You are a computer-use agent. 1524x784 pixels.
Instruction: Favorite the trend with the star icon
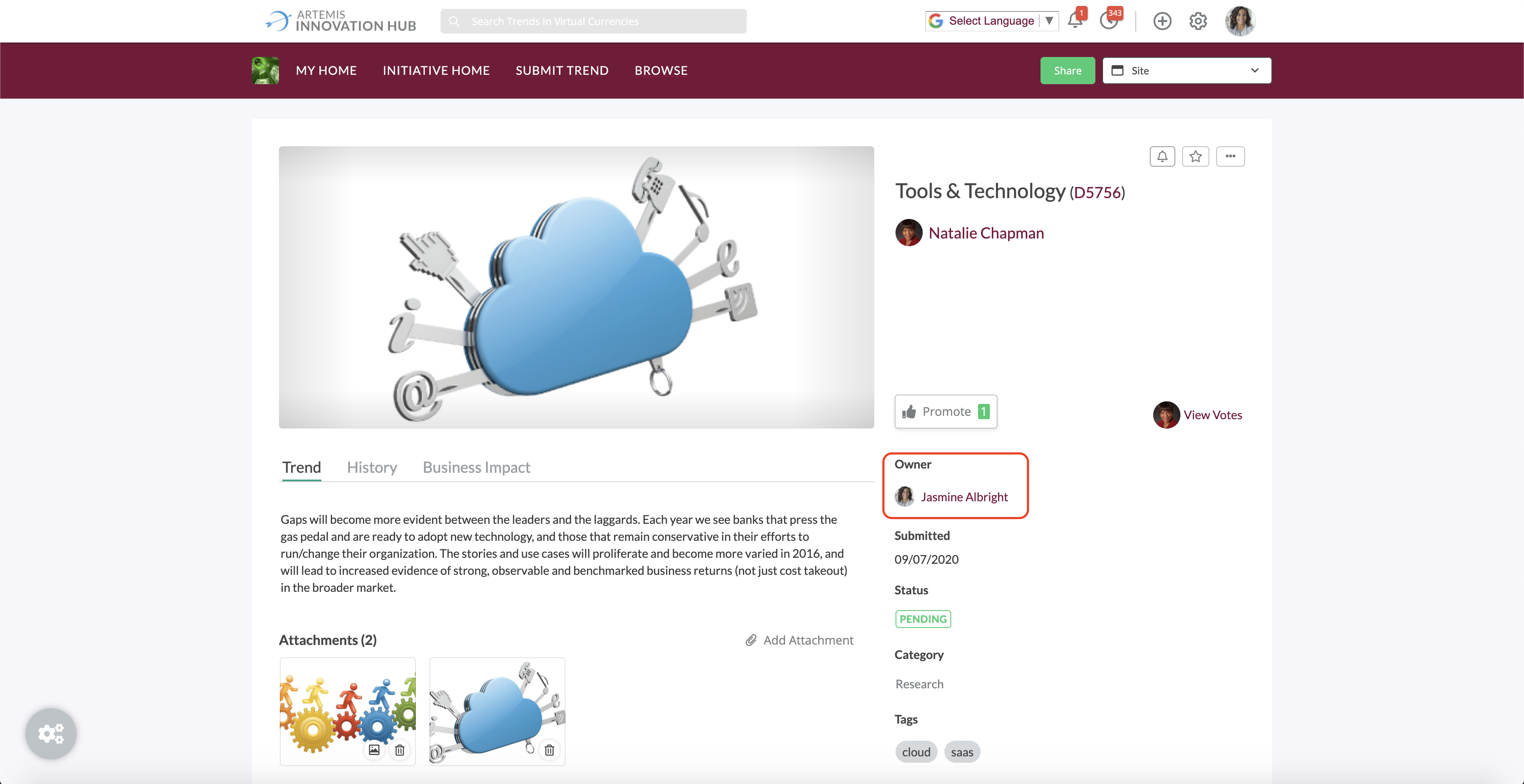[1196, 156]
